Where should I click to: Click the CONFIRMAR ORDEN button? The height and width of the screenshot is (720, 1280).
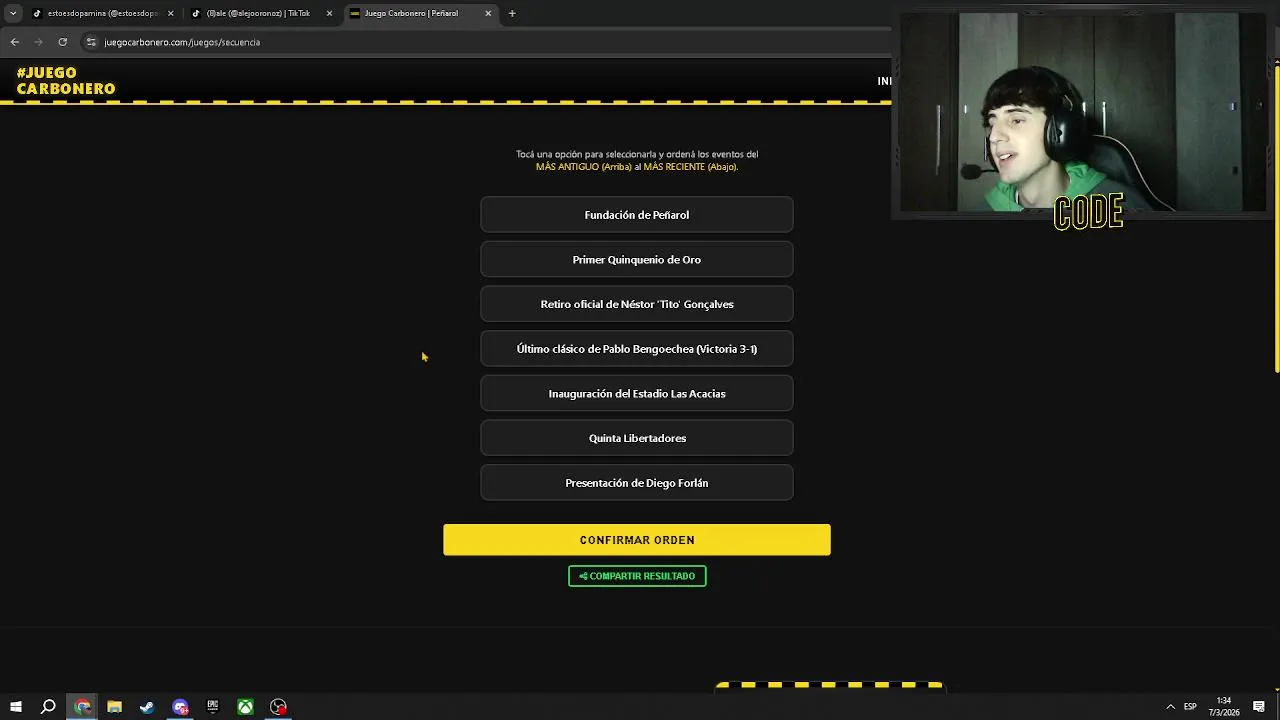[637, 540]
